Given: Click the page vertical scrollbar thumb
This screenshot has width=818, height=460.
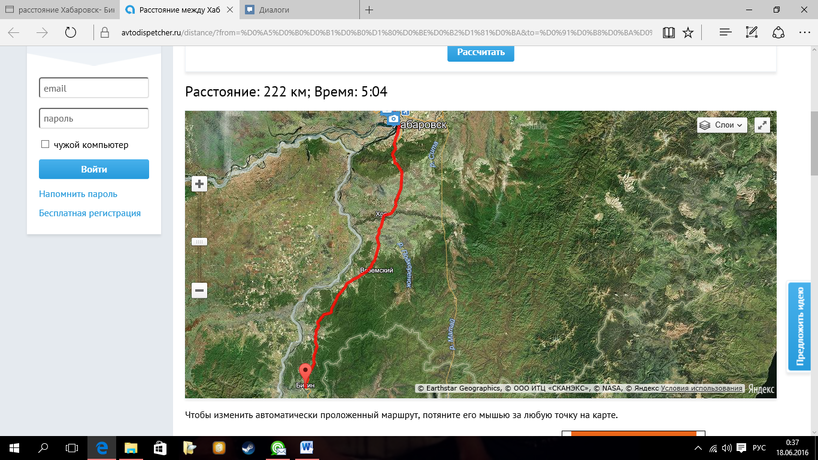Looking at the screenshot, I should coord(814,143).
